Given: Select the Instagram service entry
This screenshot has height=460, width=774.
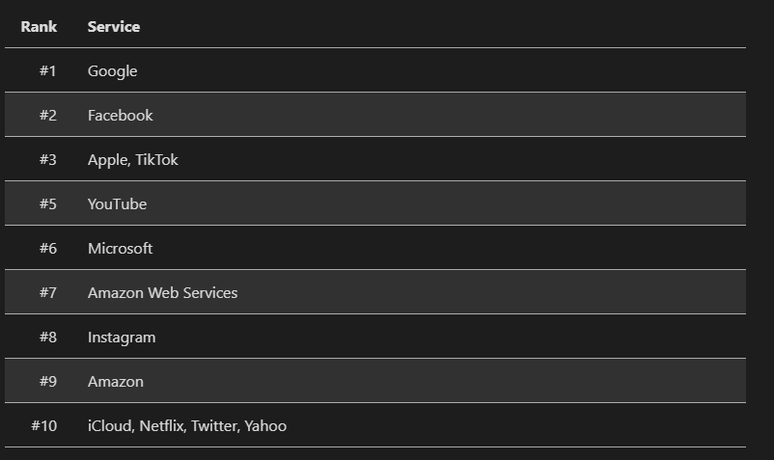Looking at the screenshot, I should [x=121, y=337].
